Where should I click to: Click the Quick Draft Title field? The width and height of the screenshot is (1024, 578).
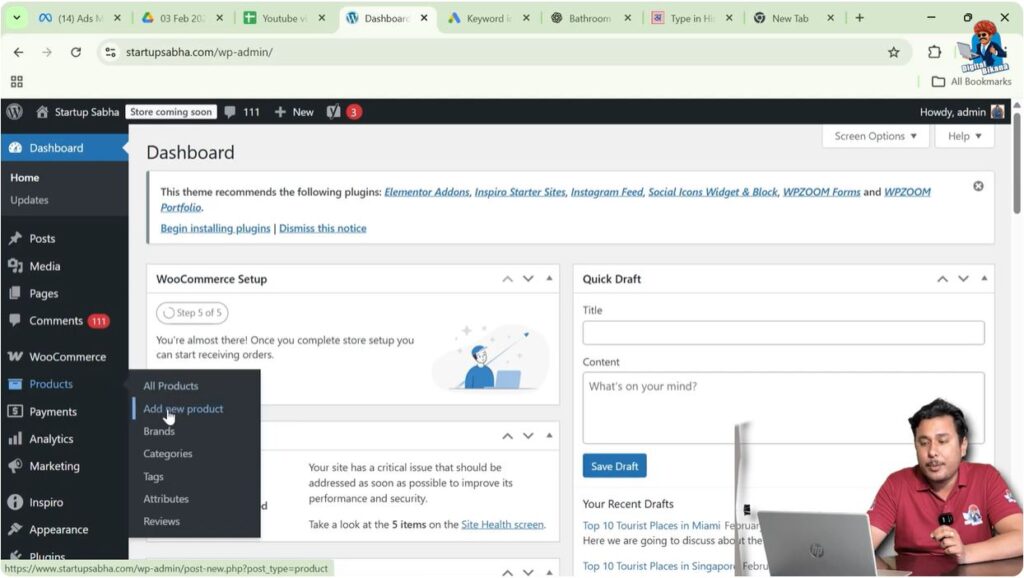coord(782,332)
